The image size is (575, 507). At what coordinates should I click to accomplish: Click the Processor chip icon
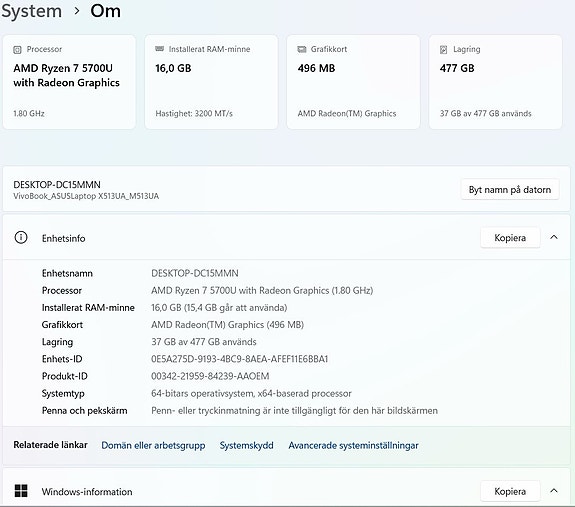(17, 49)
